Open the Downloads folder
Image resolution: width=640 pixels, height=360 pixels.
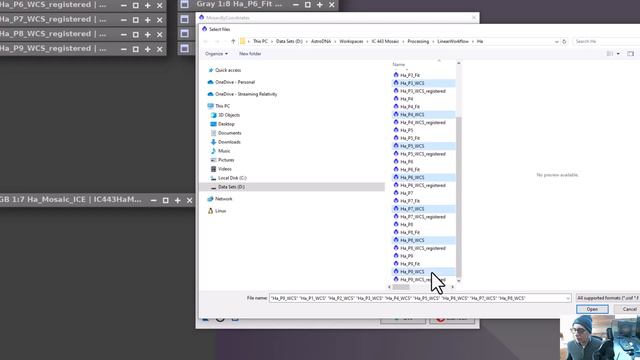point(229,142)
